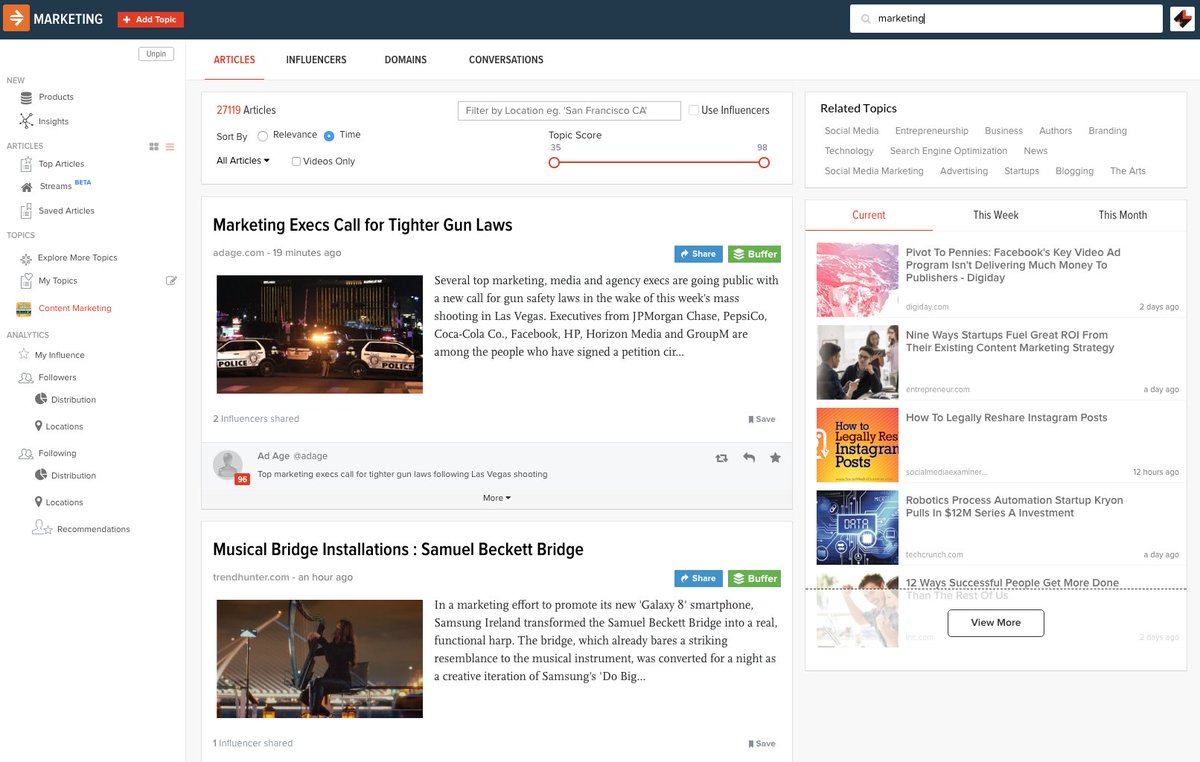Screen dimensions: 1200x762
Task: Click the View More button
Action: 996,622
